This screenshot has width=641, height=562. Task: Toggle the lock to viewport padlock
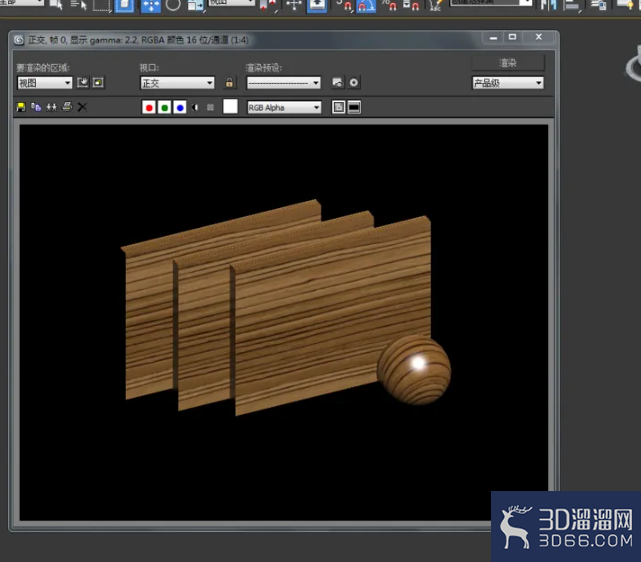pos(229,83)
